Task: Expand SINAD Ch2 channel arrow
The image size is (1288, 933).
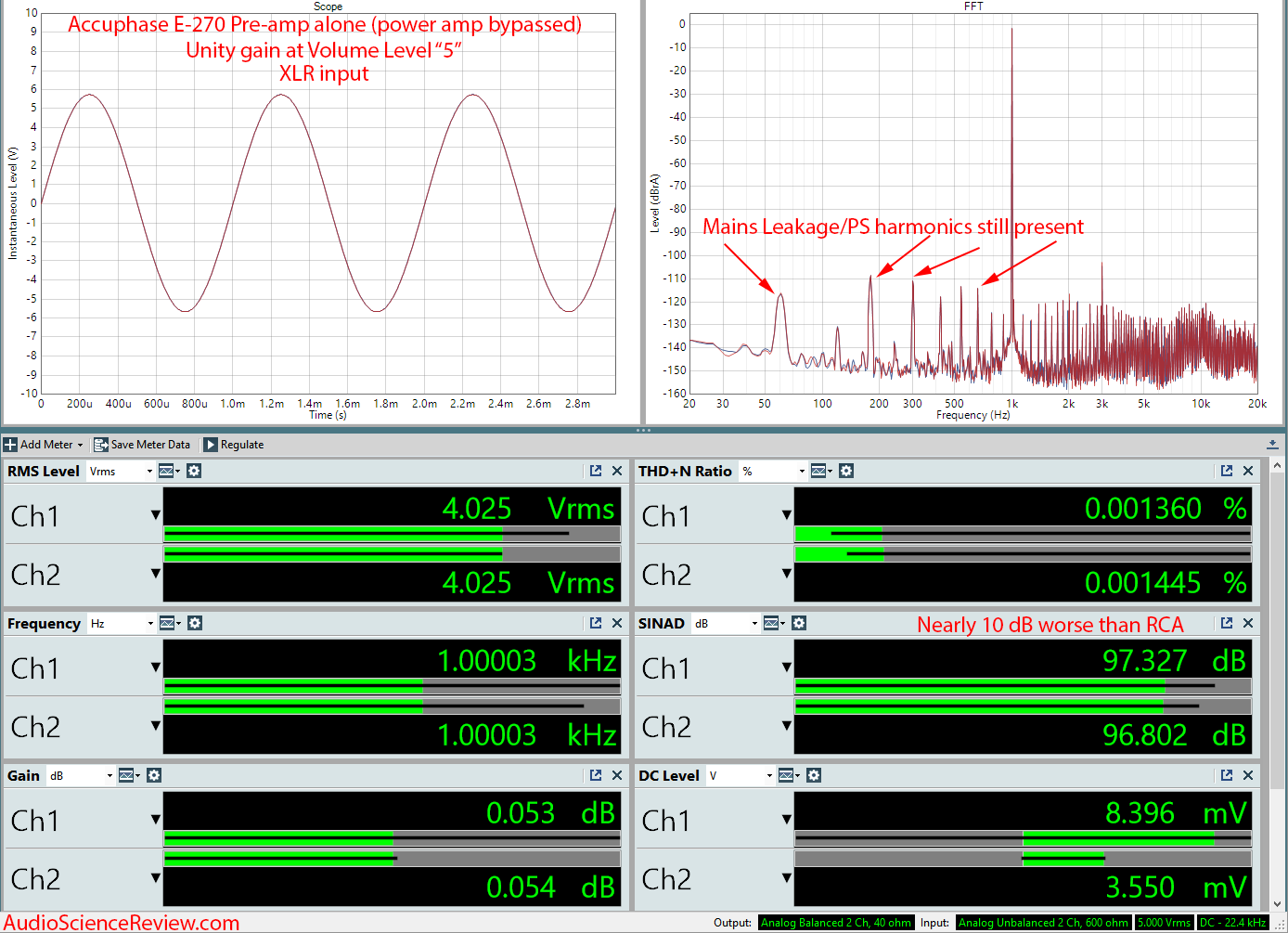Action: point(787,726)
